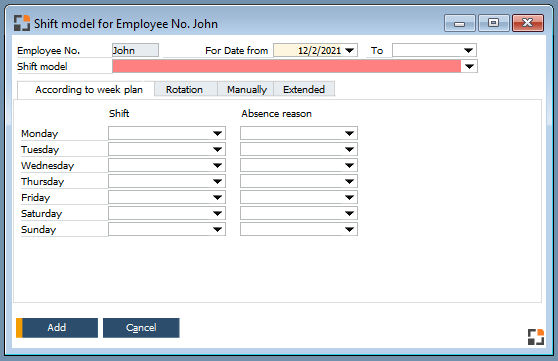Expand the Shift model dropdown arrow
558x361 pixels.
click(469, 66)
